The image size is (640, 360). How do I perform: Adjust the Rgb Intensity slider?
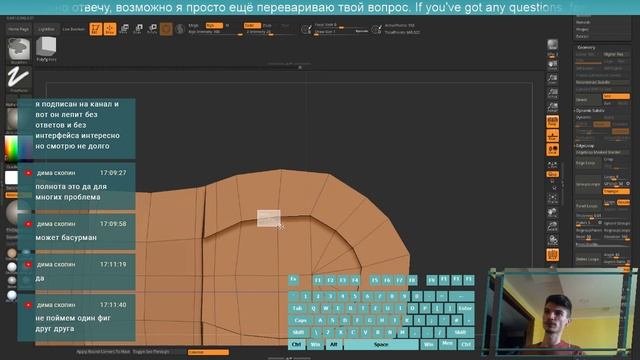[215, 32]
